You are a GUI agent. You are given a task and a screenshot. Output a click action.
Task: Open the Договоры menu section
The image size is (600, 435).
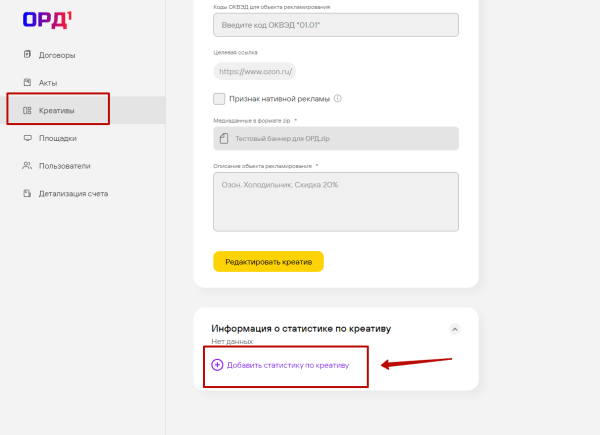tap(57, 55)
